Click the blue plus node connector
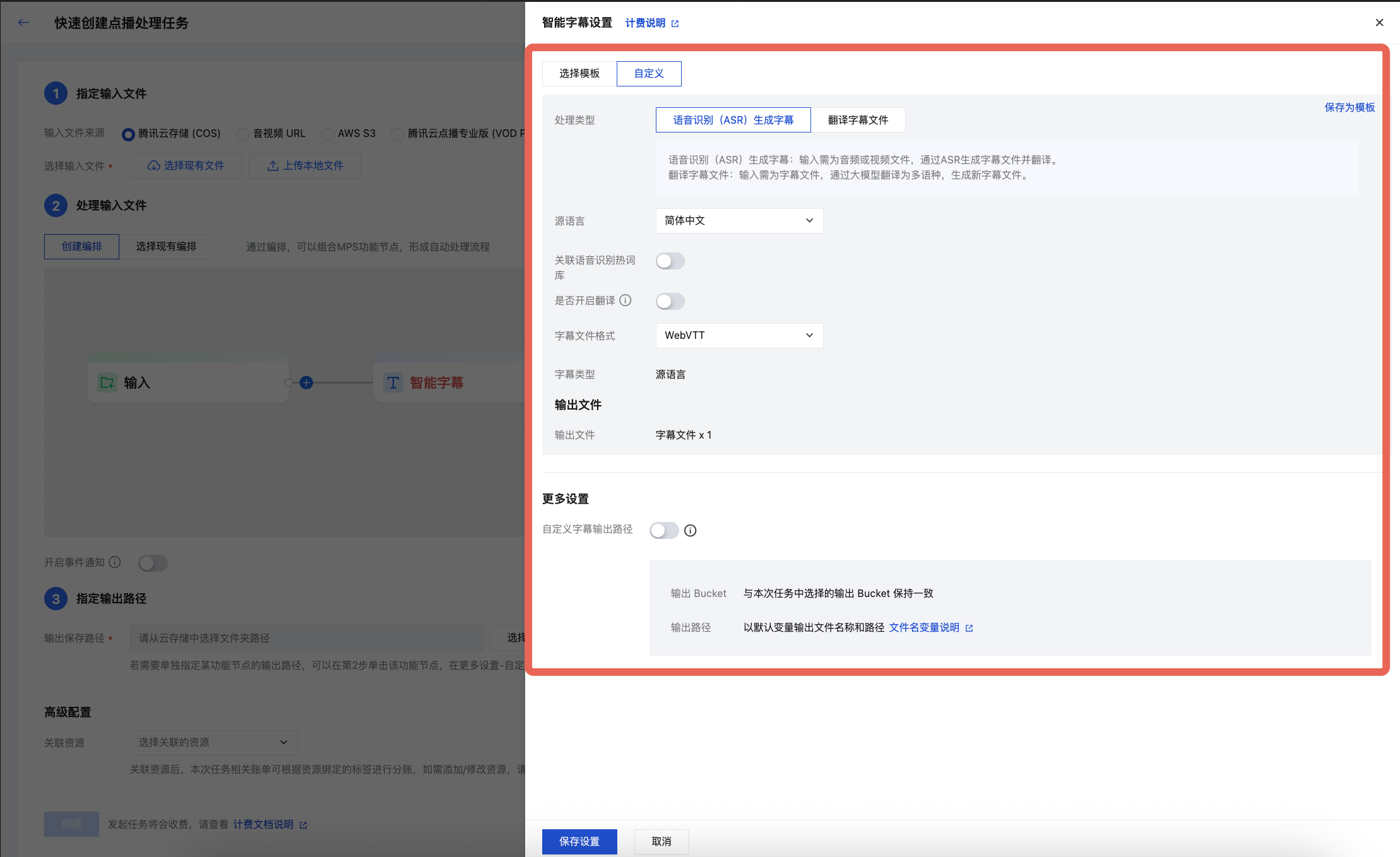 coord(306,382)
